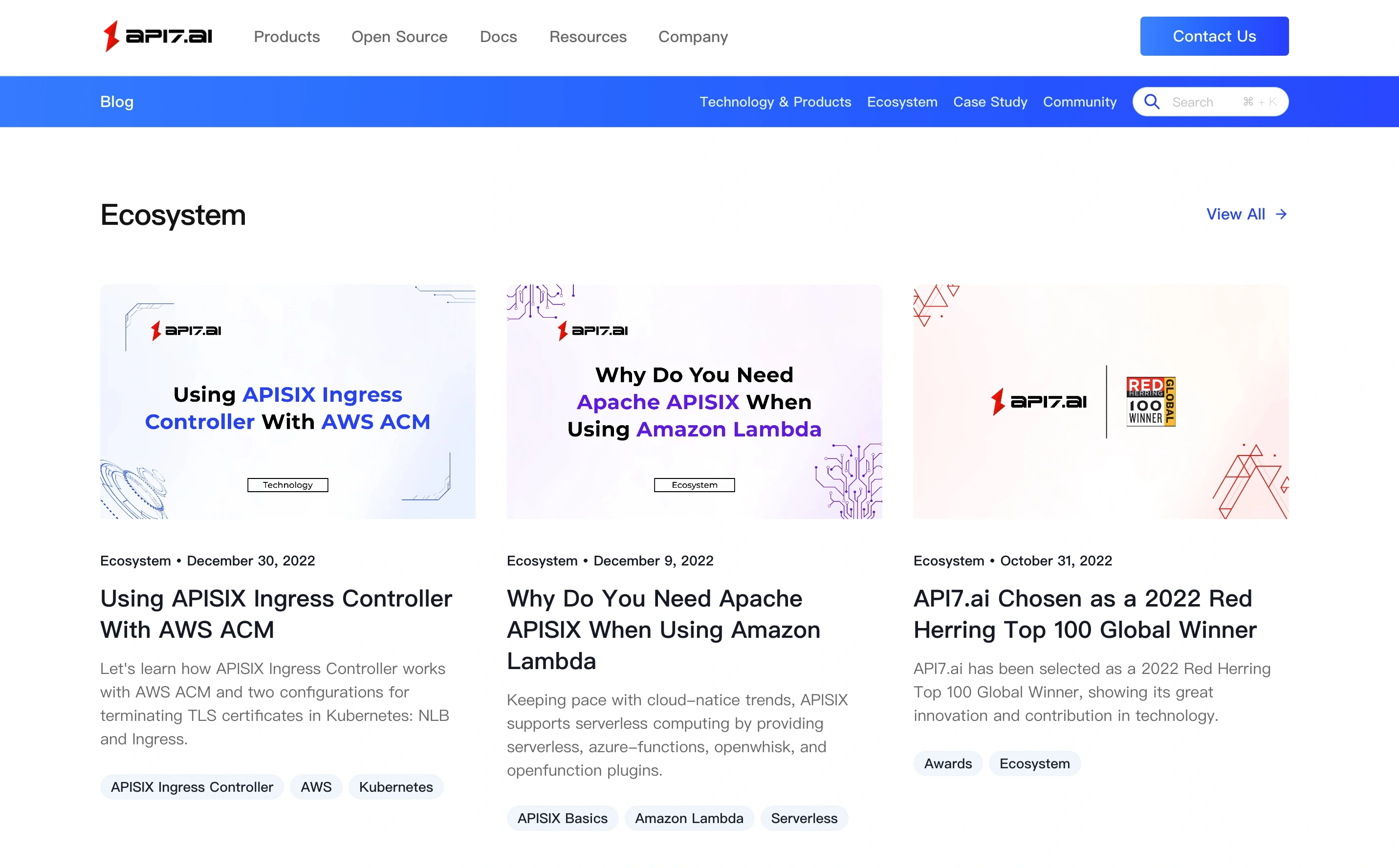Click the Kubernetes tag
Viewport: 1399px width, 868px height.
395,787
